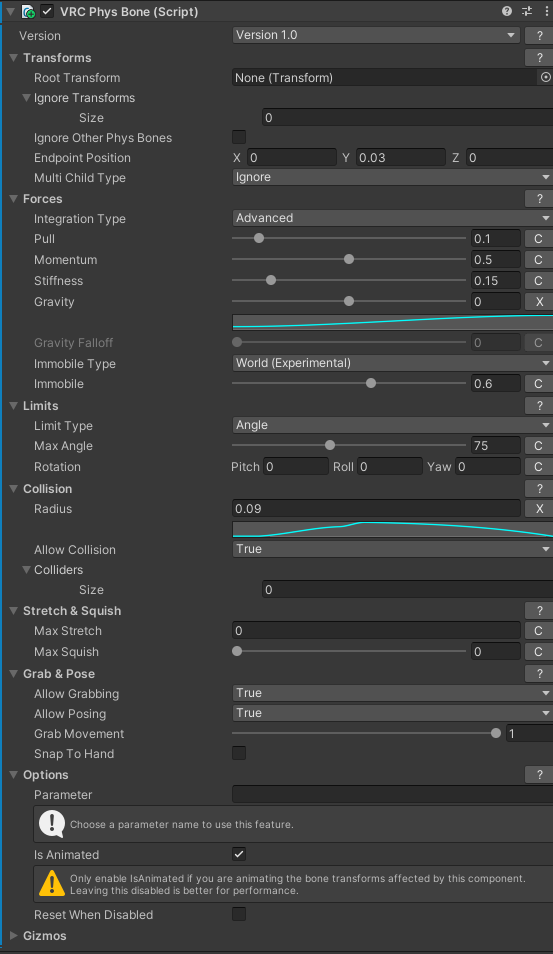The height and width of the screenshot is (954, 553).
Task: Open the VRC Phys Bone help reference icon
Action: (507, 11)
